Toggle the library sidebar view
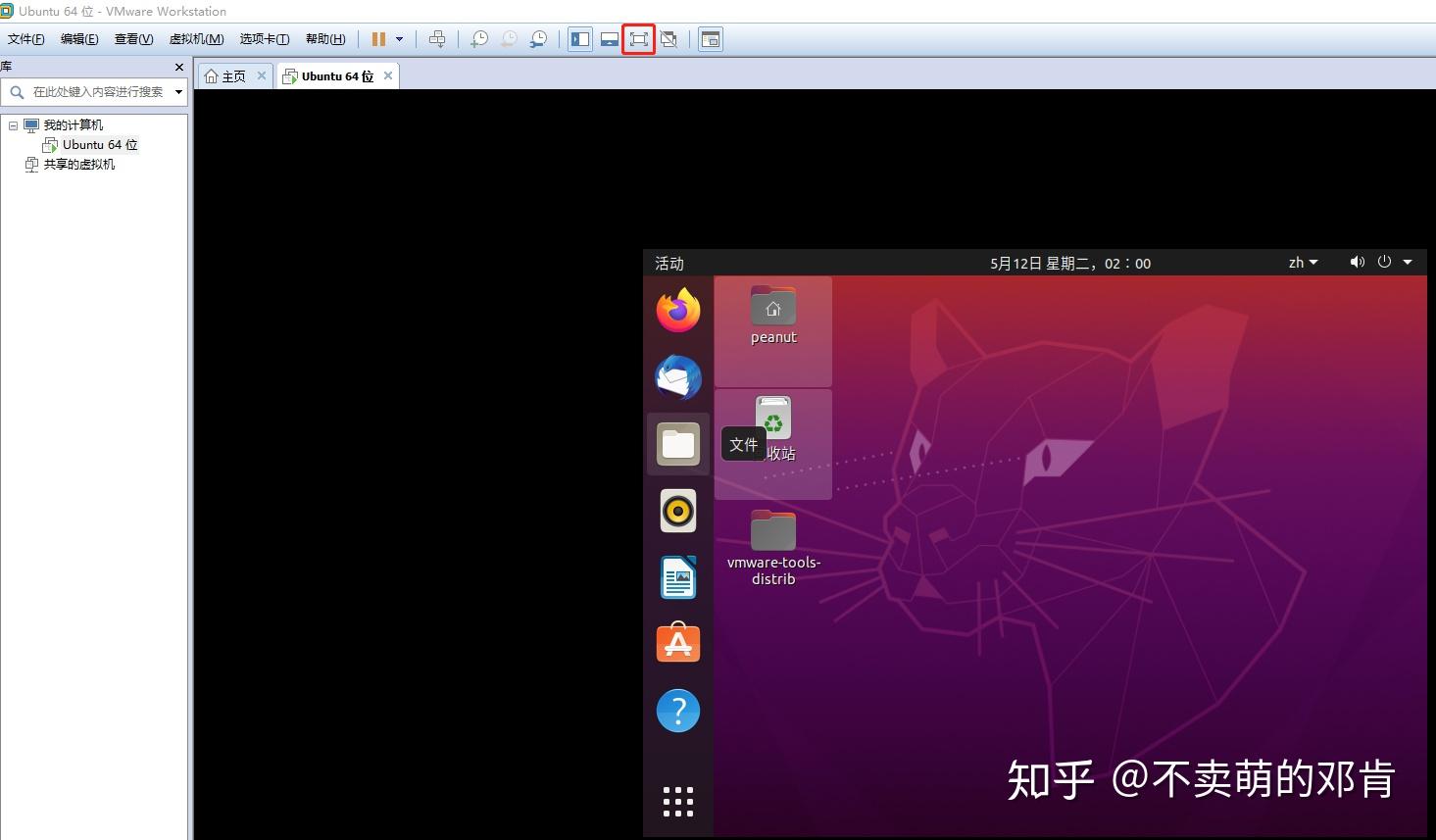The height and width of the screenshot is (840, 1436). 580,39
